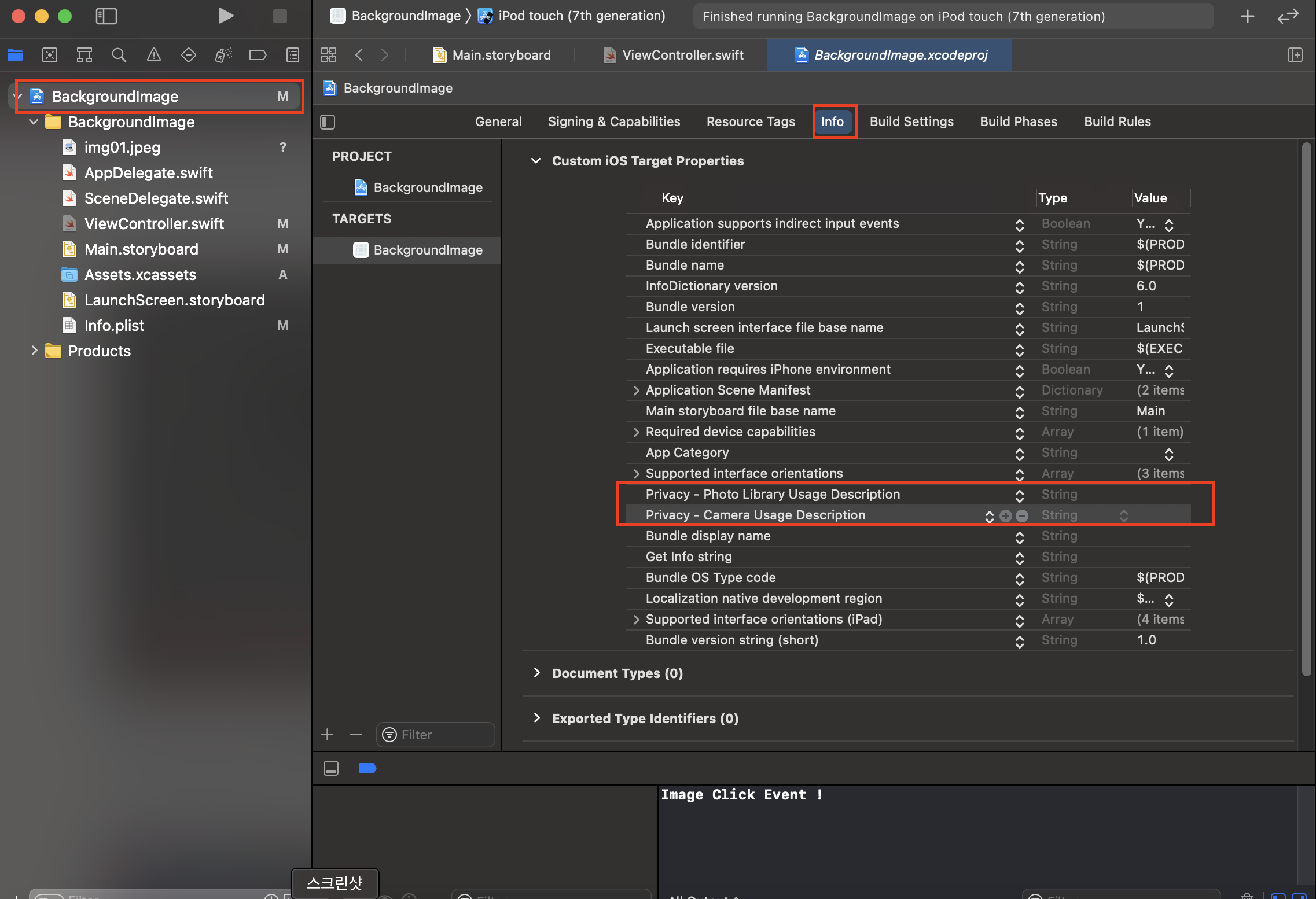
Task: Click the add target plus button
Action: coord(327,735)
